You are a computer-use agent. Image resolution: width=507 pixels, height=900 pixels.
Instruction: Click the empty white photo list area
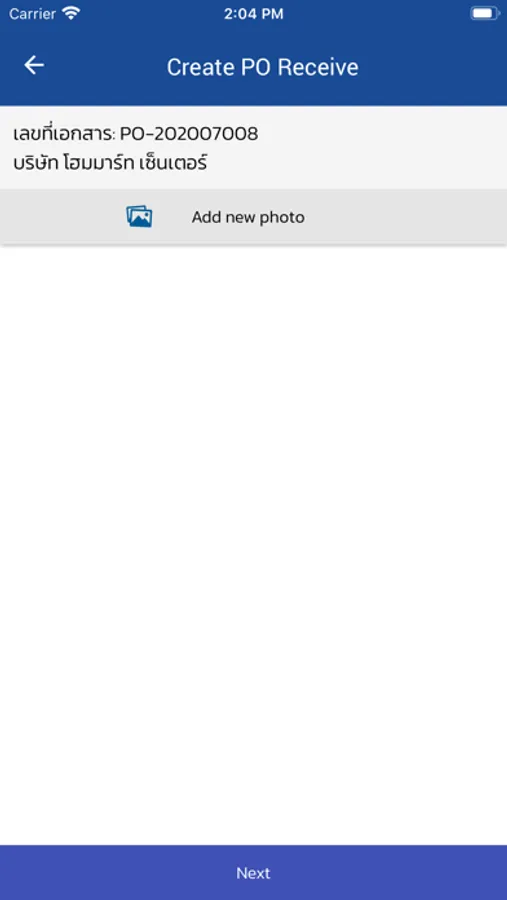(253, 545)
